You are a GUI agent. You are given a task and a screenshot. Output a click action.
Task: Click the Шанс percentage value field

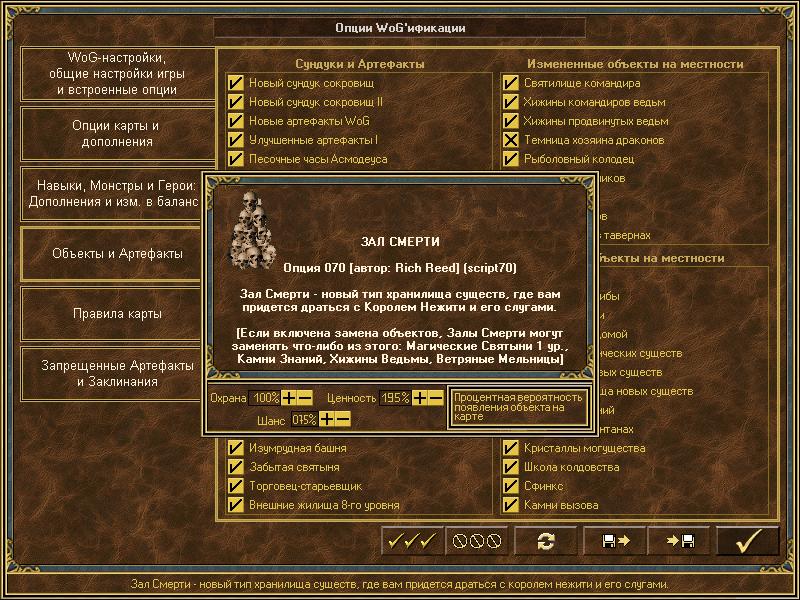(304, 419)
